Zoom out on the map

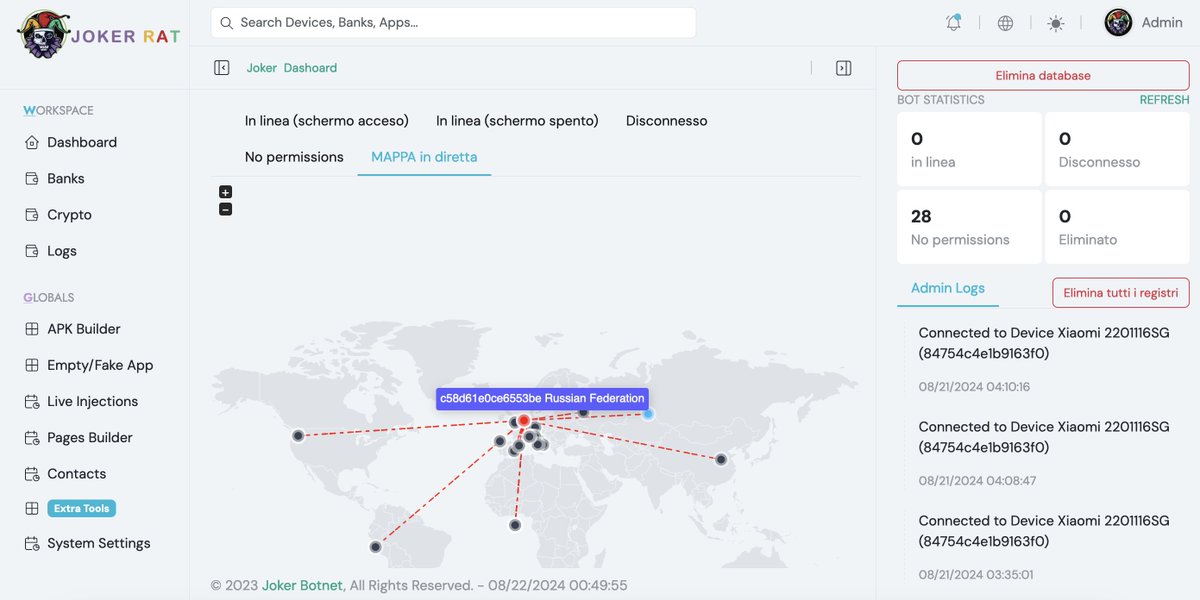(225, 209)
